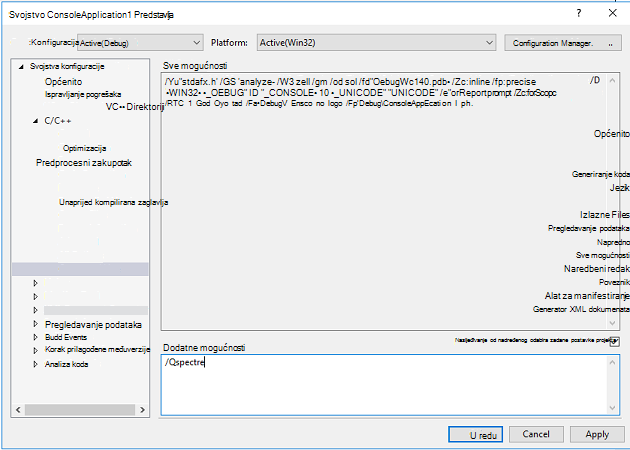Toggle the inherit from parent checkbox
The height and width of the screenshot is (450, 630).
point(615,342)
